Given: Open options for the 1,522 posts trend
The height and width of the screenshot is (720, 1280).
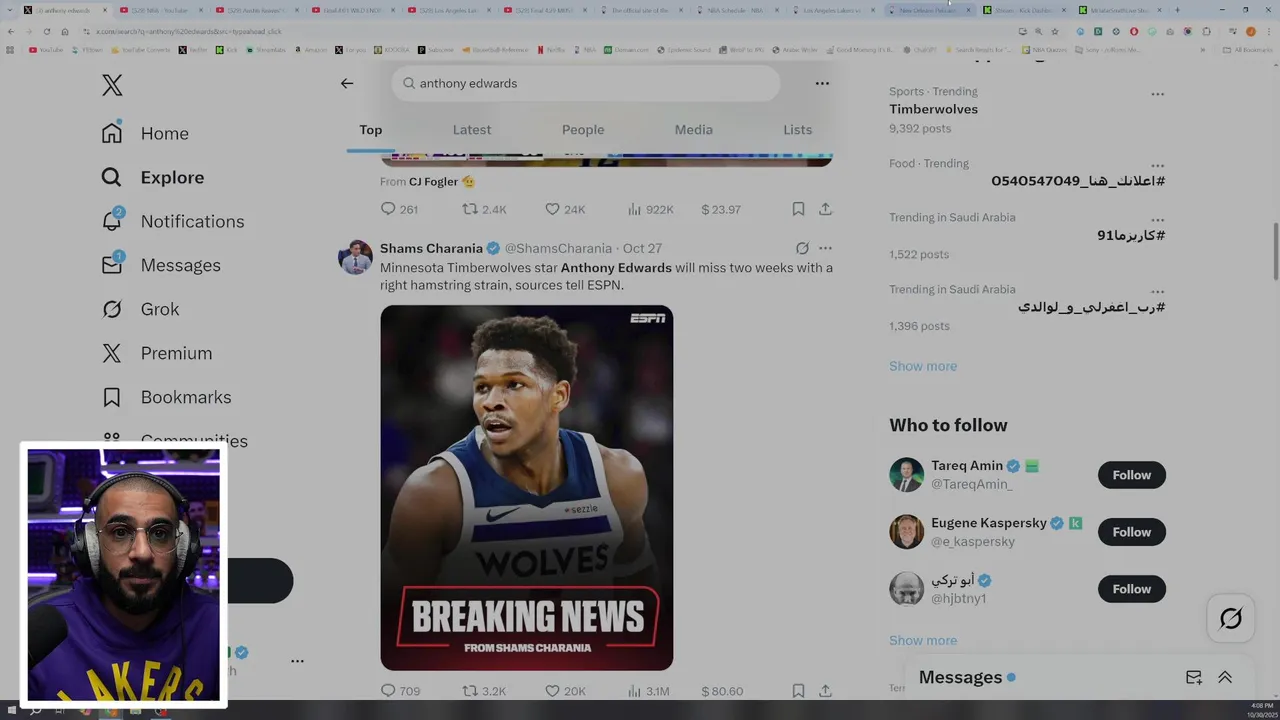Looking at the screenshot, I should [x=1157, y=220].
